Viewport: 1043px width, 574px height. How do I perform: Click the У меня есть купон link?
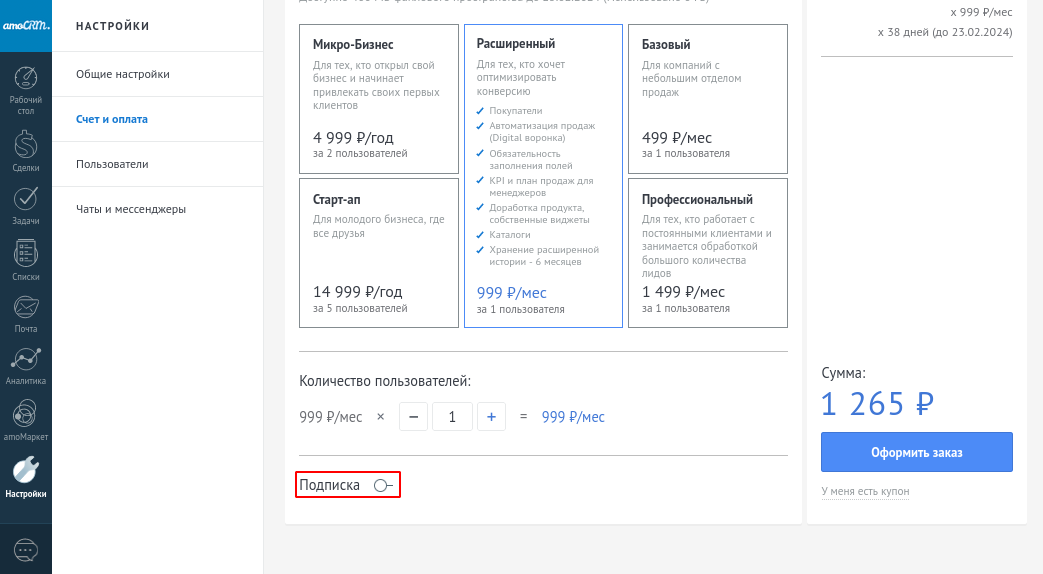865,492
